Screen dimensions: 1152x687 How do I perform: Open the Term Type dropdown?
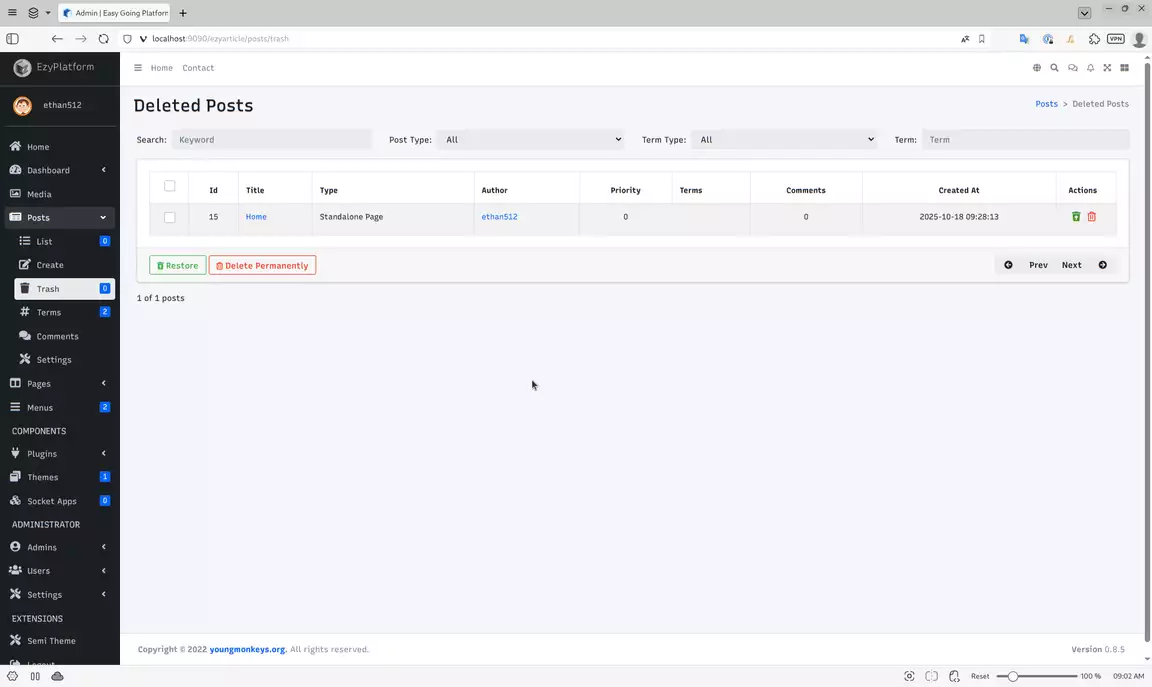(x=784, y=140)
